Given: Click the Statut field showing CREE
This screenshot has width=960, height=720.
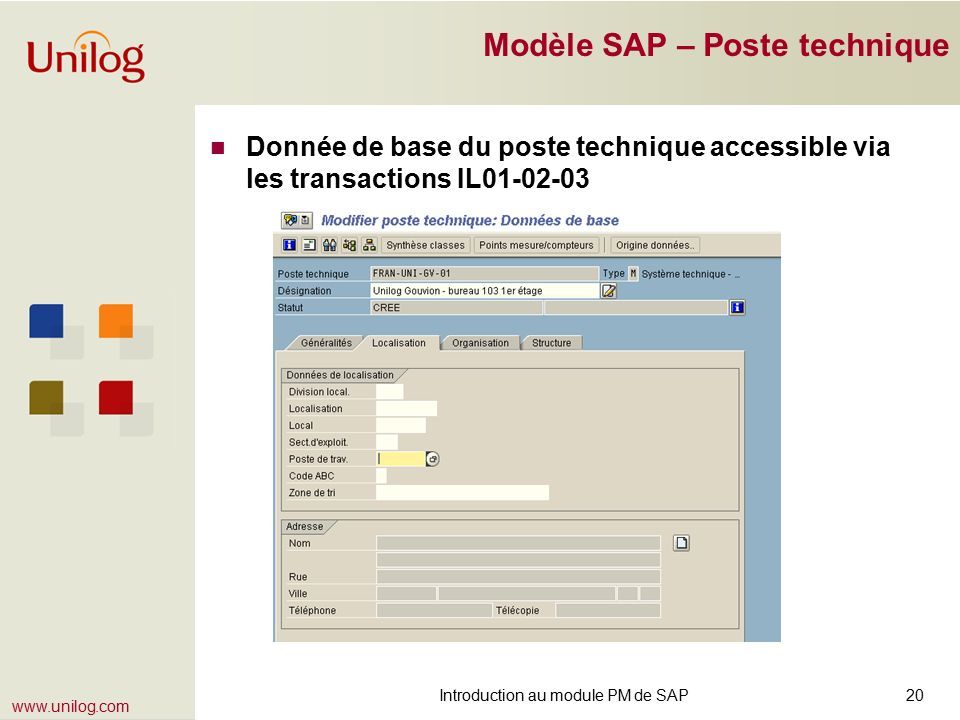Looking at the screenshot, I should point(456,307).
